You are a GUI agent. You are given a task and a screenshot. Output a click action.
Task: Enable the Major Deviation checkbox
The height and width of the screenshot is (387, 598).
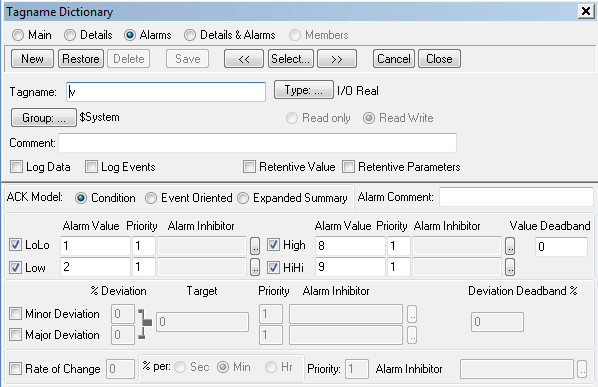coord(15,335)
